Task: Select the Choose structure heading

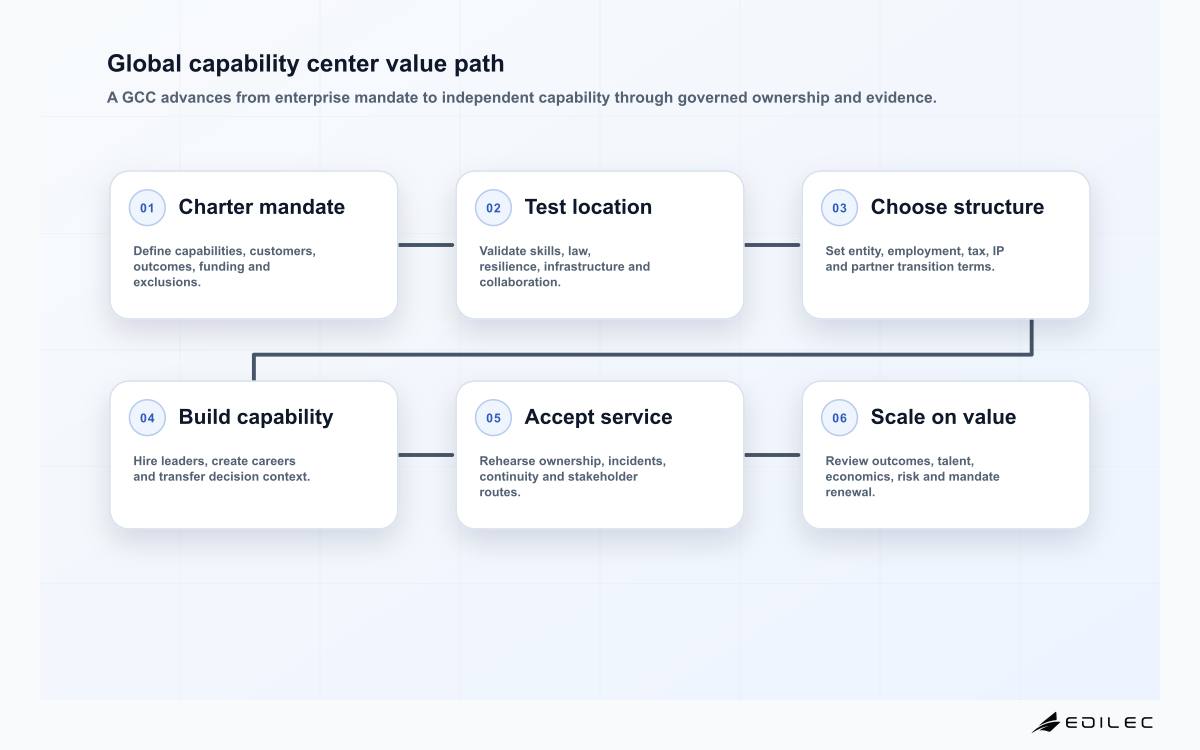Action: [957, 207]
